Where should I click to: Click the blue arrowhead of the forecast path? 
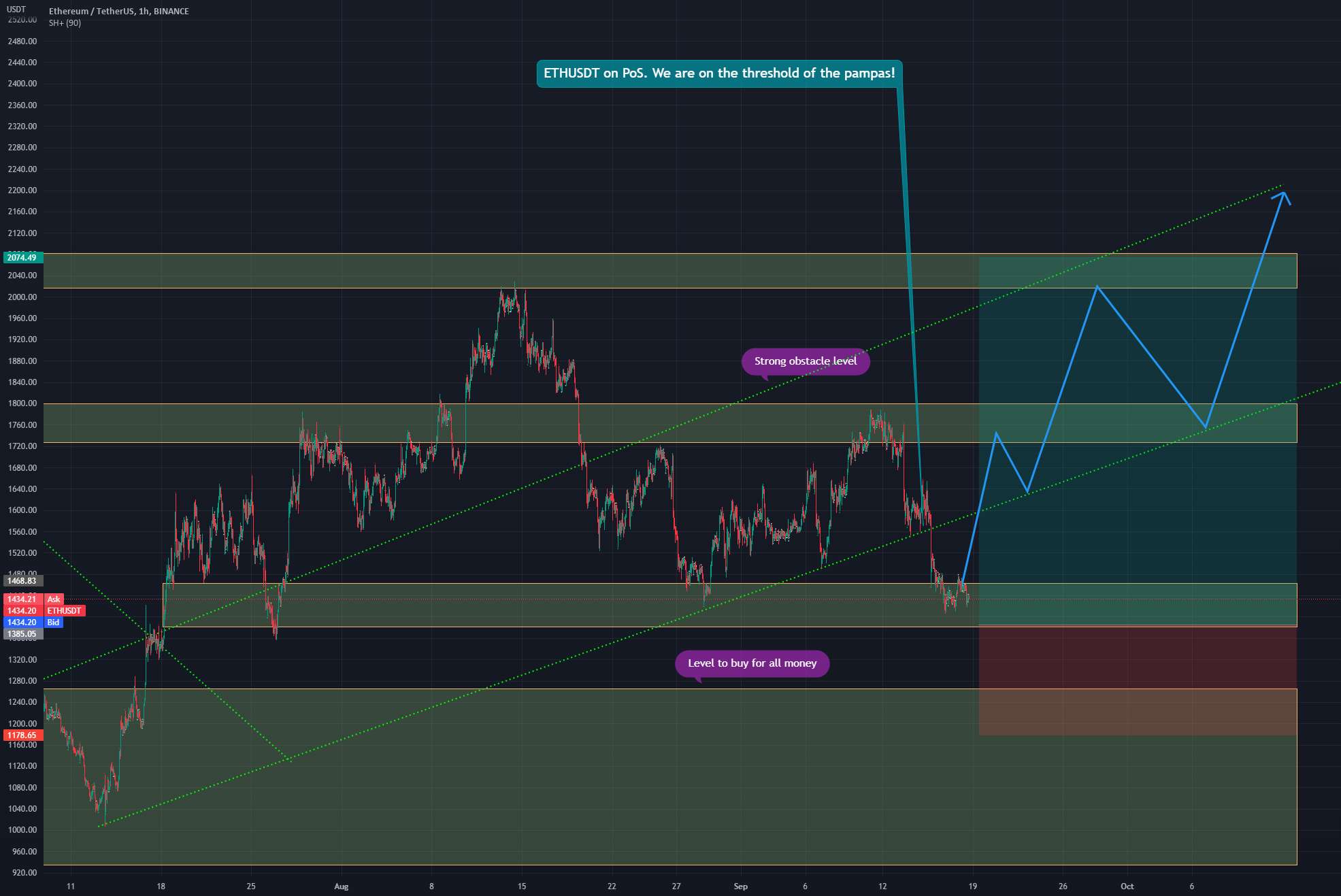click(x=1282, y=197)
